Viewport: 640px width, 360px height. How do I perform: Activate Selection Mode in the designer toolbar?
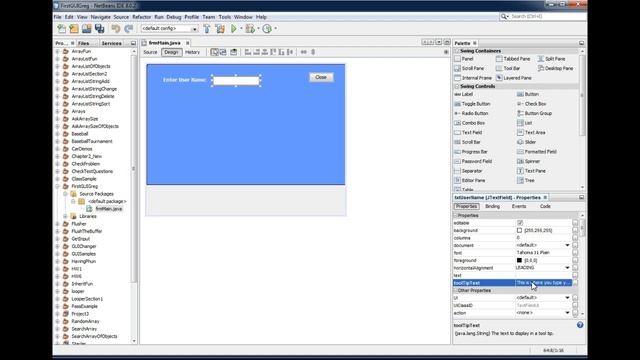coord(214,52)
